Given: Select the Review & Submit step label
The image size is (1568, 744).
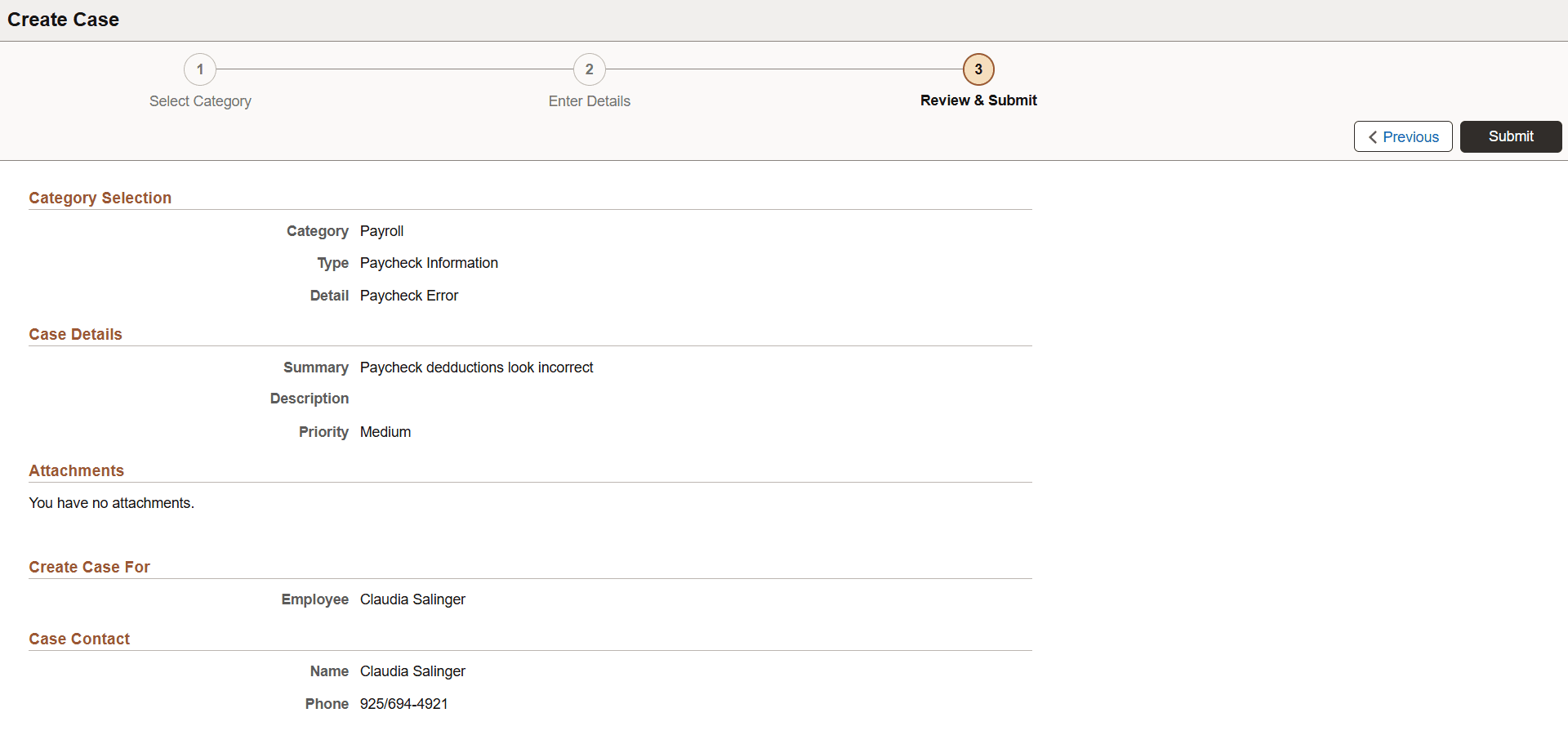Looking at the screenshot, I should tap(978, 100).
